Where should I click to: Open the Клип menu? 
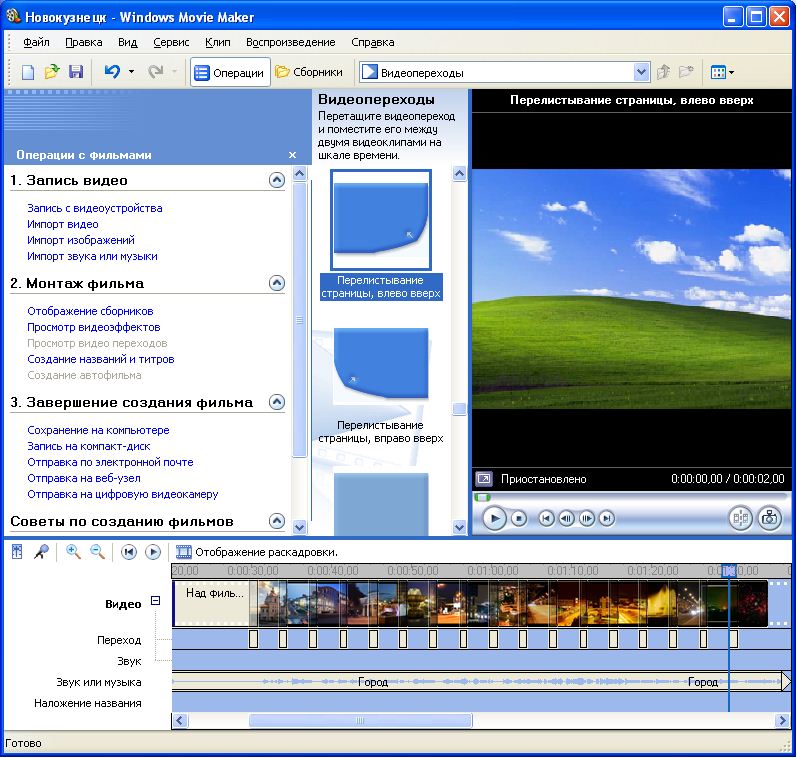tap(218, 42)
